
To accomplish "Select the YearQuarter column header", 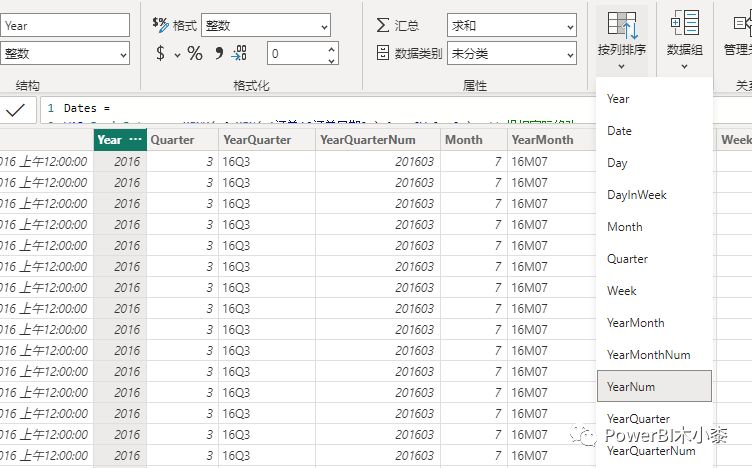I will coord(267,140).
